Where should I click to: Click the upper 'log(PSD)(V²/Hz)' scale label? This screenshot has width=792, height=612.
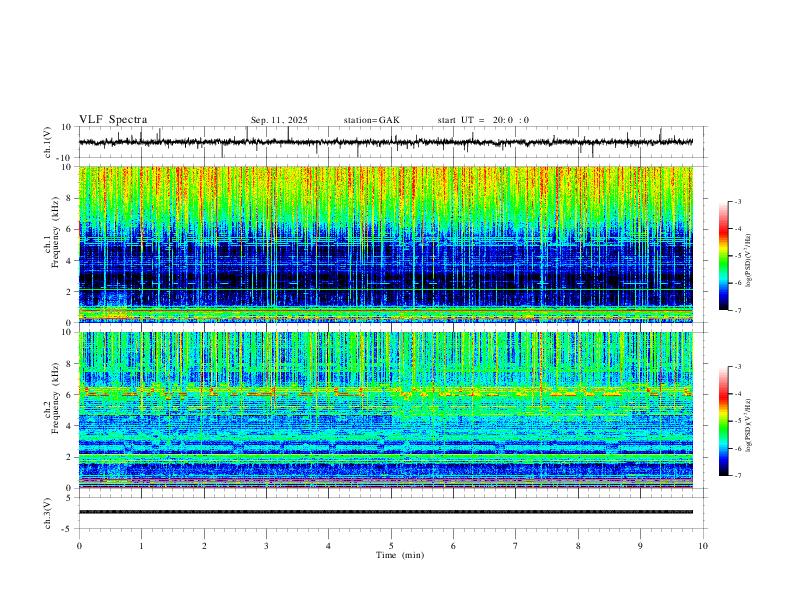749,261
